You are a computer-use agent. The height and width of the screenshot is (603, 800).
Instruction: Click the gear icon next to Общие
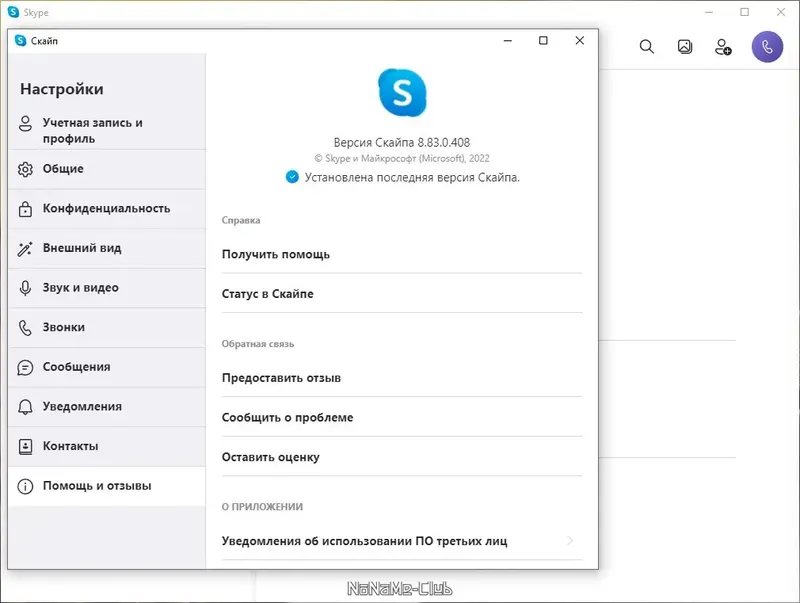point(25,169)
